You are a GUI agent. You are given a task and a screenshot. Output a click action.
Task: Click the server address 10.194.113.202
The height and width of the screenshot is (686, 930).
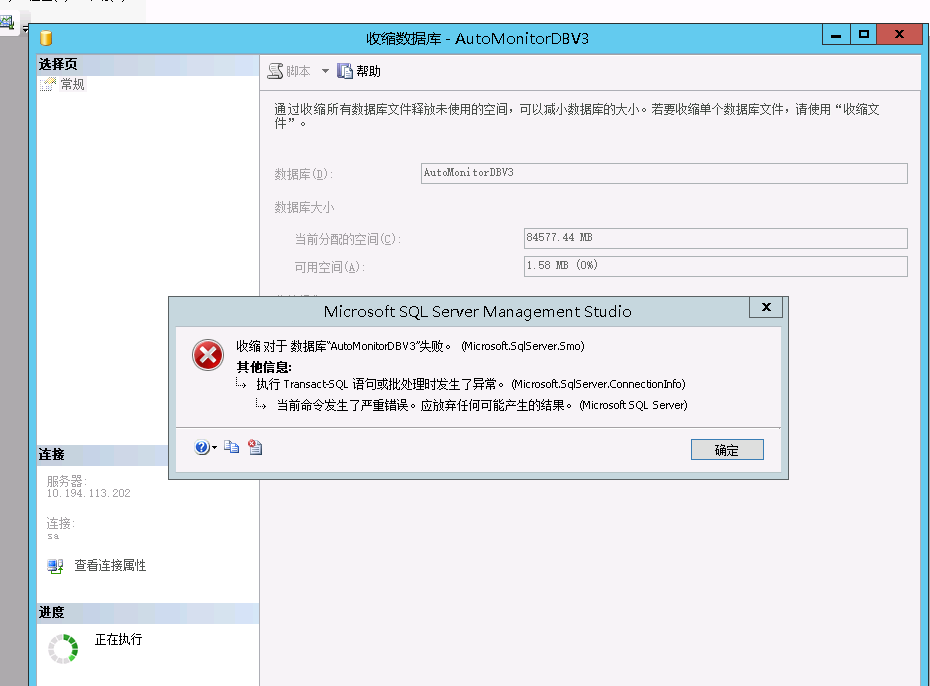(88, 493)
